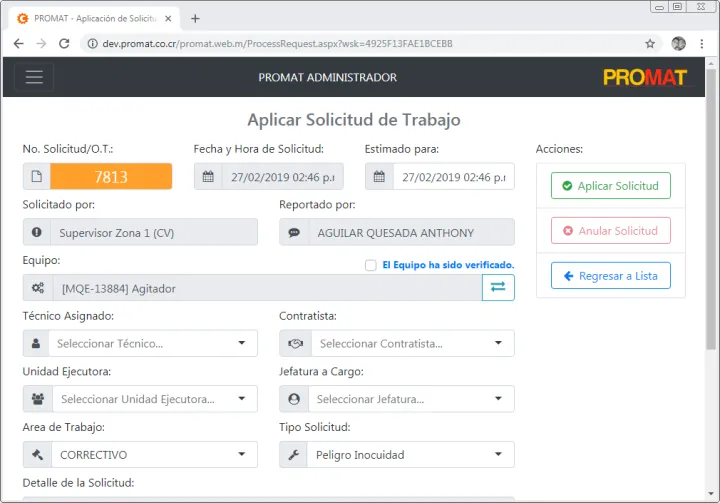Open a new browser tab
The image size is (720, 503).
click(x=195, y=18)
